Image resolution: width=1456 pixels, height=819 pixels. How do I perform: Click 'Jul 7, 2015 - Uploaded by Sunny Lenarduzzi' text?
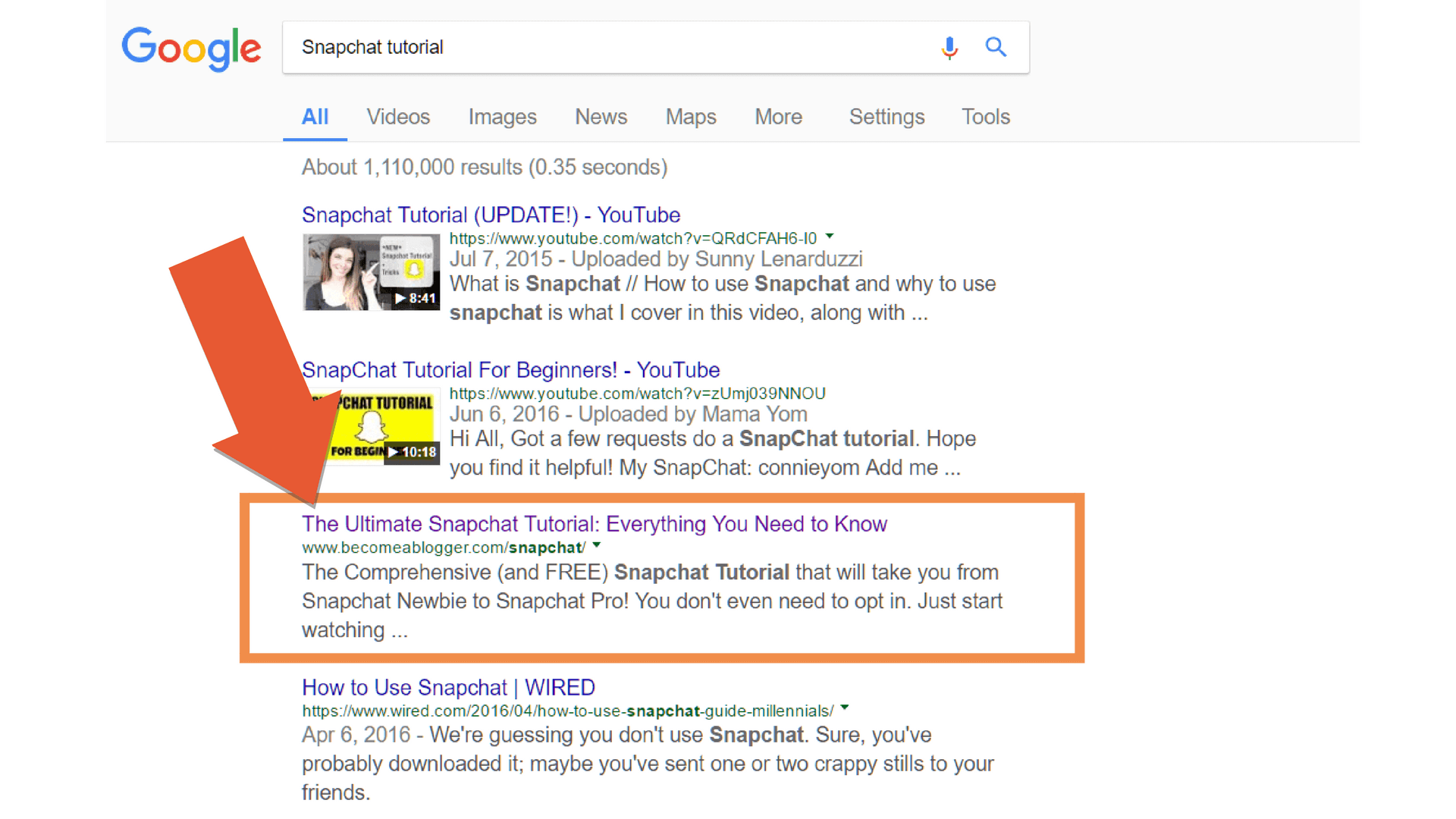[x=656, y=259]
